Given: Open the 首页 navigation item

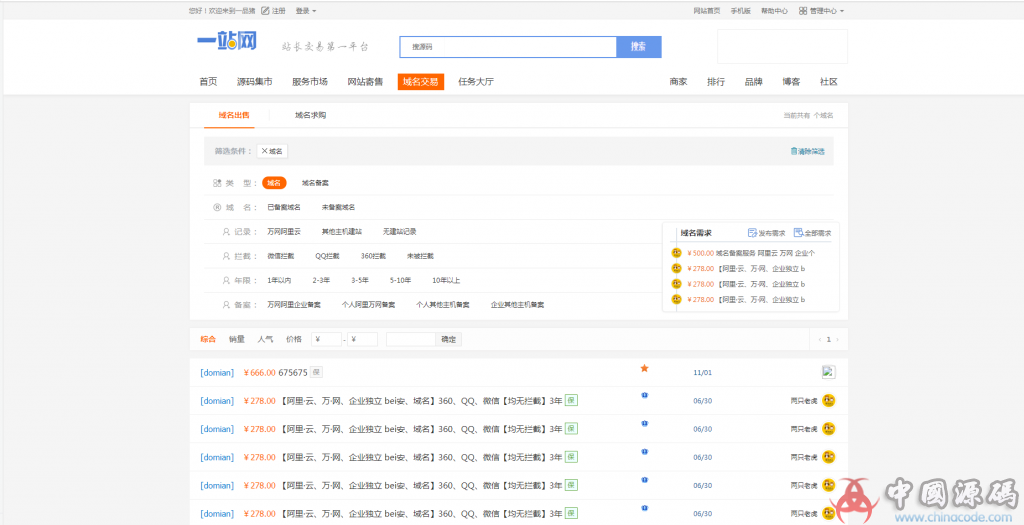Looking at the screenshot, I should pos(208,82).
